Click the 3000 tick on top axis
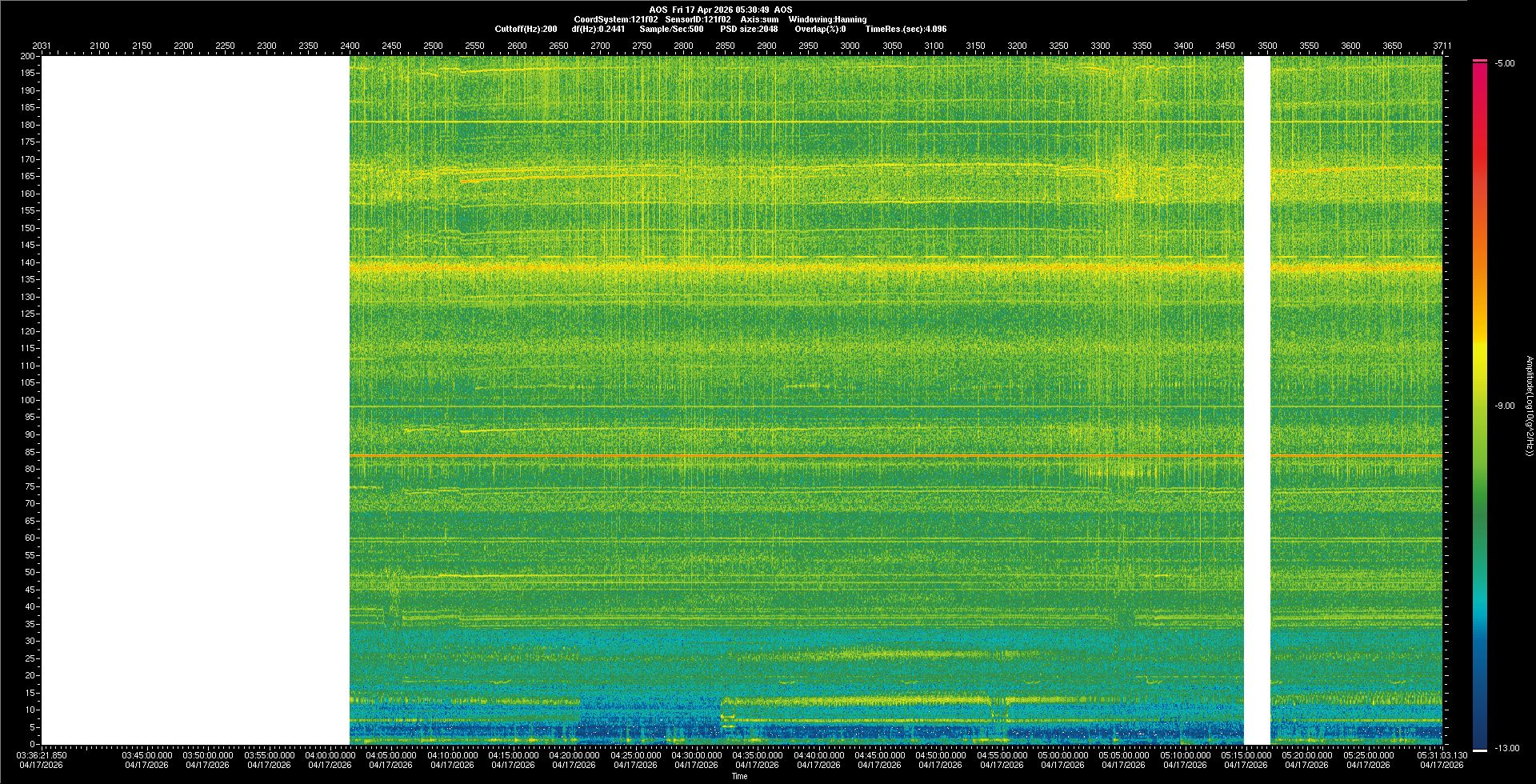 850,46
